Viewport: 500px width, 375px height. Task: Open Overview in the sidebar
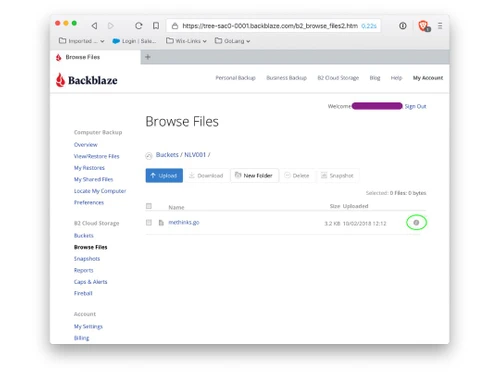(86, 145)
